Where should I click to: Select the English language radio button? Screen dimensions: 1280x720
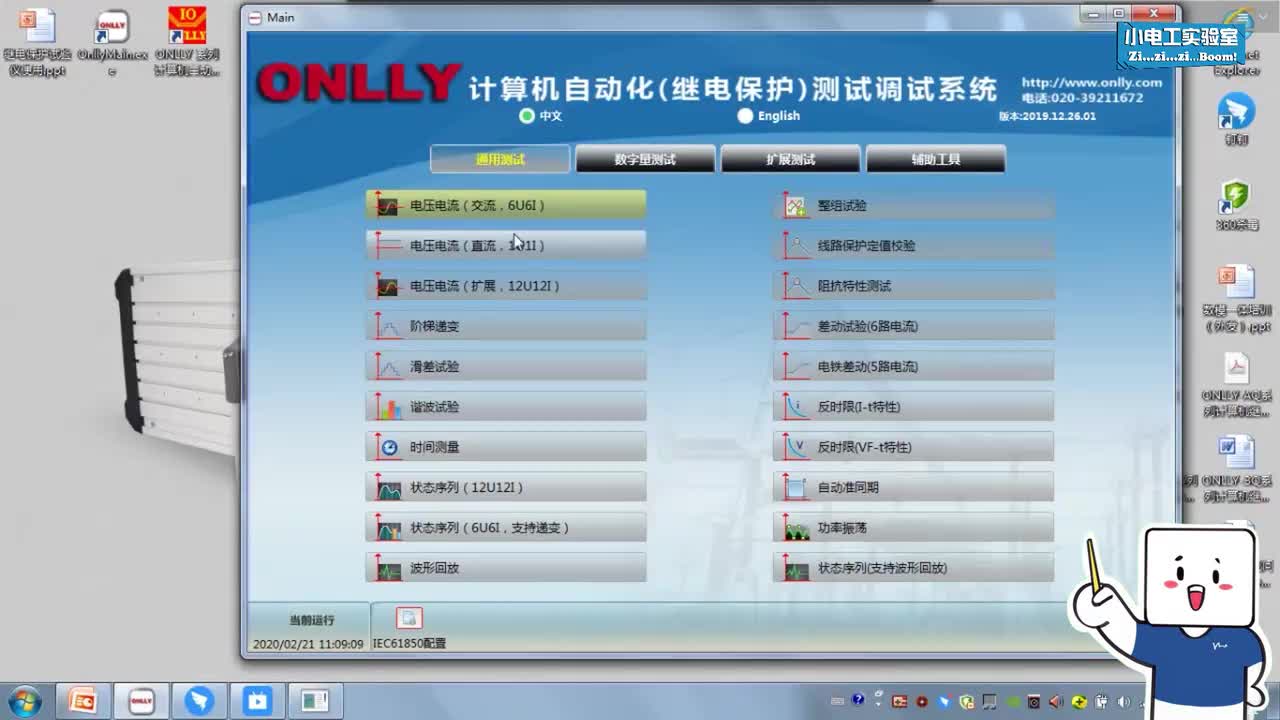coord(745,116)
